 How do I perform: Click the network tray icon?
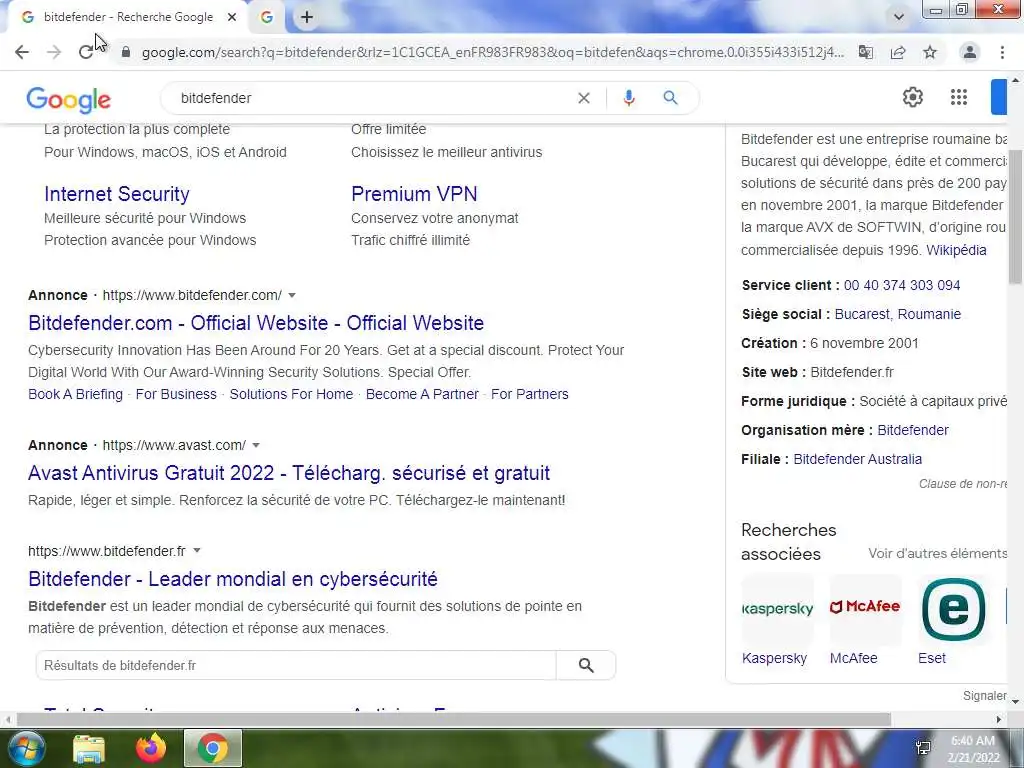923,748
